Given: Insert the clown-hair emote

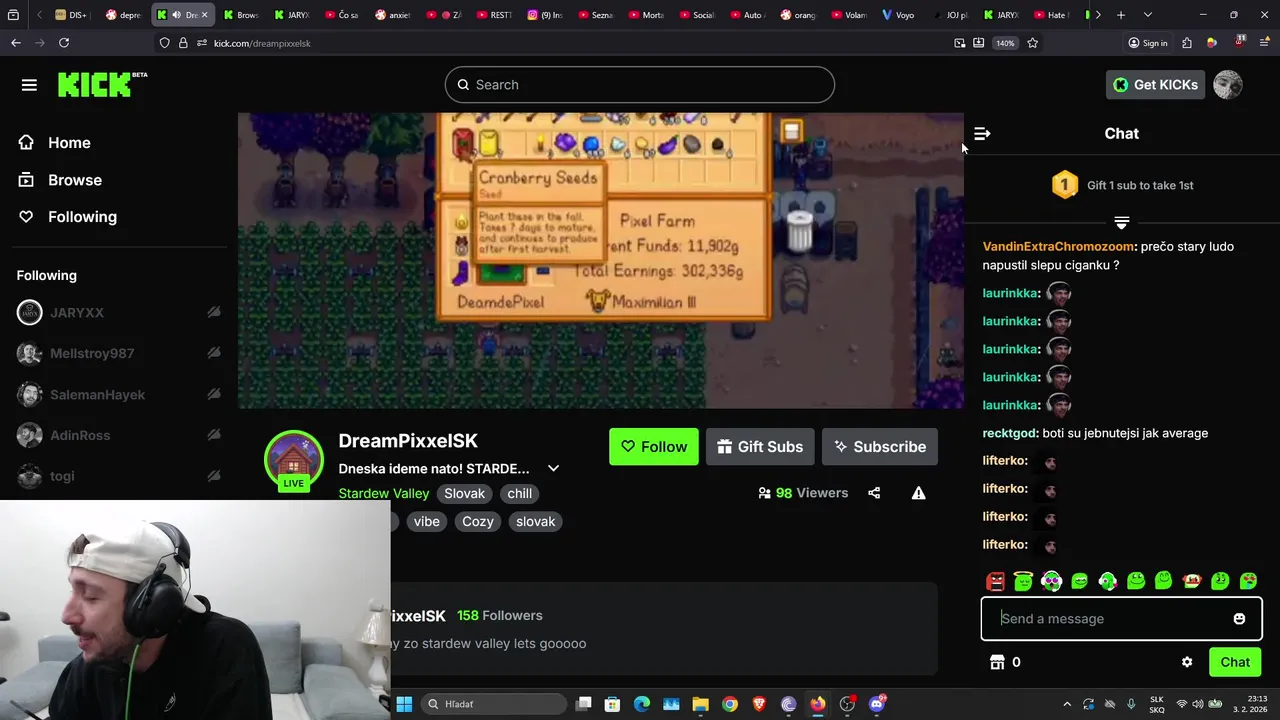Looking at the screenshot, I should (1191, 581).
